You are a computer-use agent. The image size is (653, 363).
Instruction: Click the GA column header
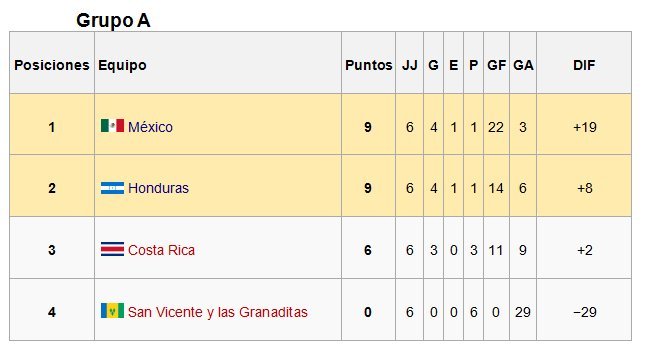(523, 65)
